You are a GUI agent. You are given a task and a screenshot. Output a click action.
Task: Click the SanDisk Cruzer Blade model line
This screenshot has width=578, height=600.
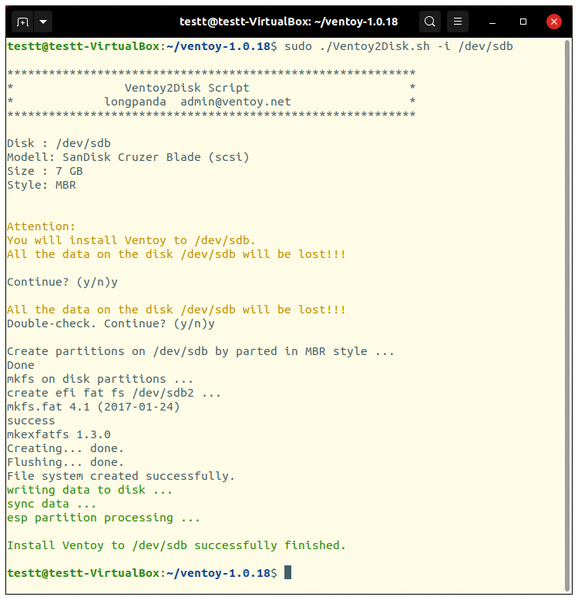(128, 157)
